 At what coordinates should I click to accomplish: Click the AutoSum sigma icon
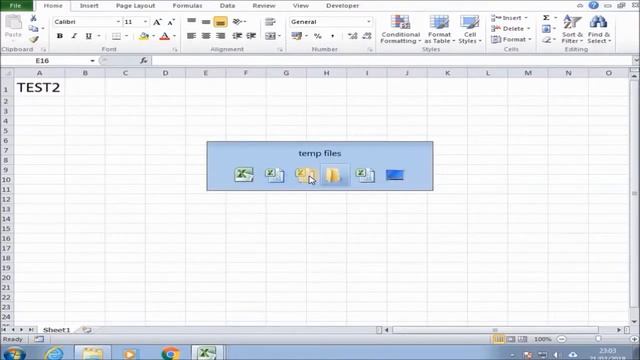tap(546, 18)
